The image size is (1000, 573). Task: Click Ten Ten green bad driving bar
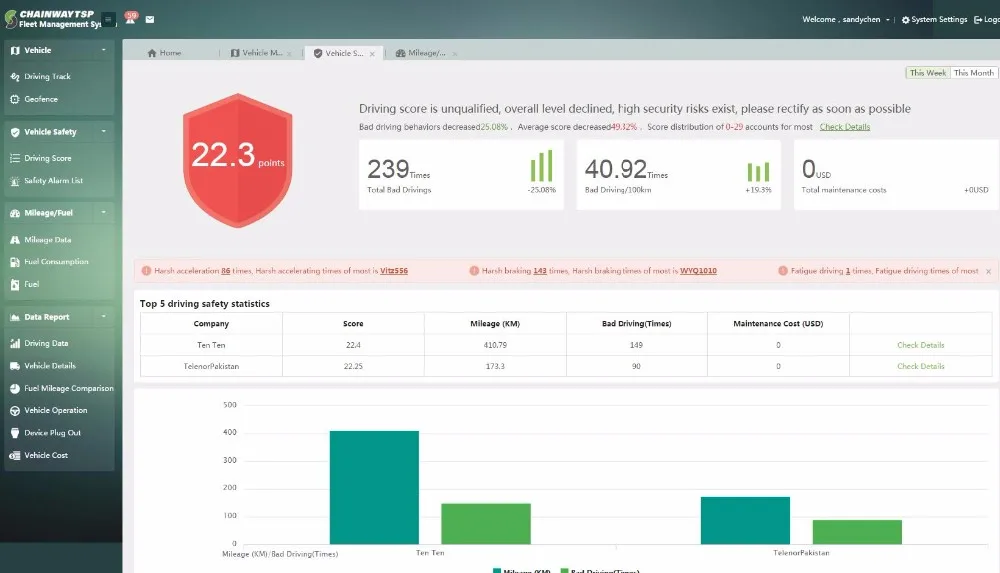click(x=486, y=524)
